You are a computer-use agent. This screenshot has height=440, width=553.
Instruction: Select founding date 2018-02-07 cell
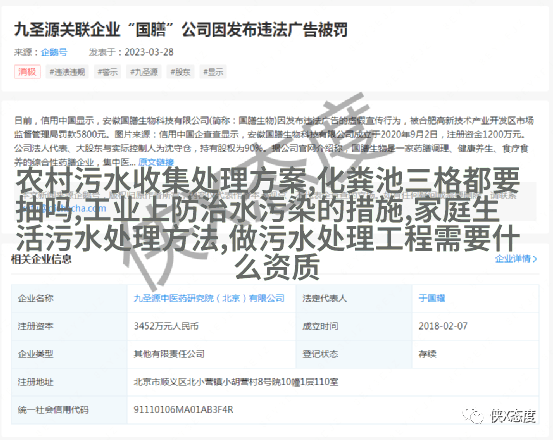(x=475, y=326)
